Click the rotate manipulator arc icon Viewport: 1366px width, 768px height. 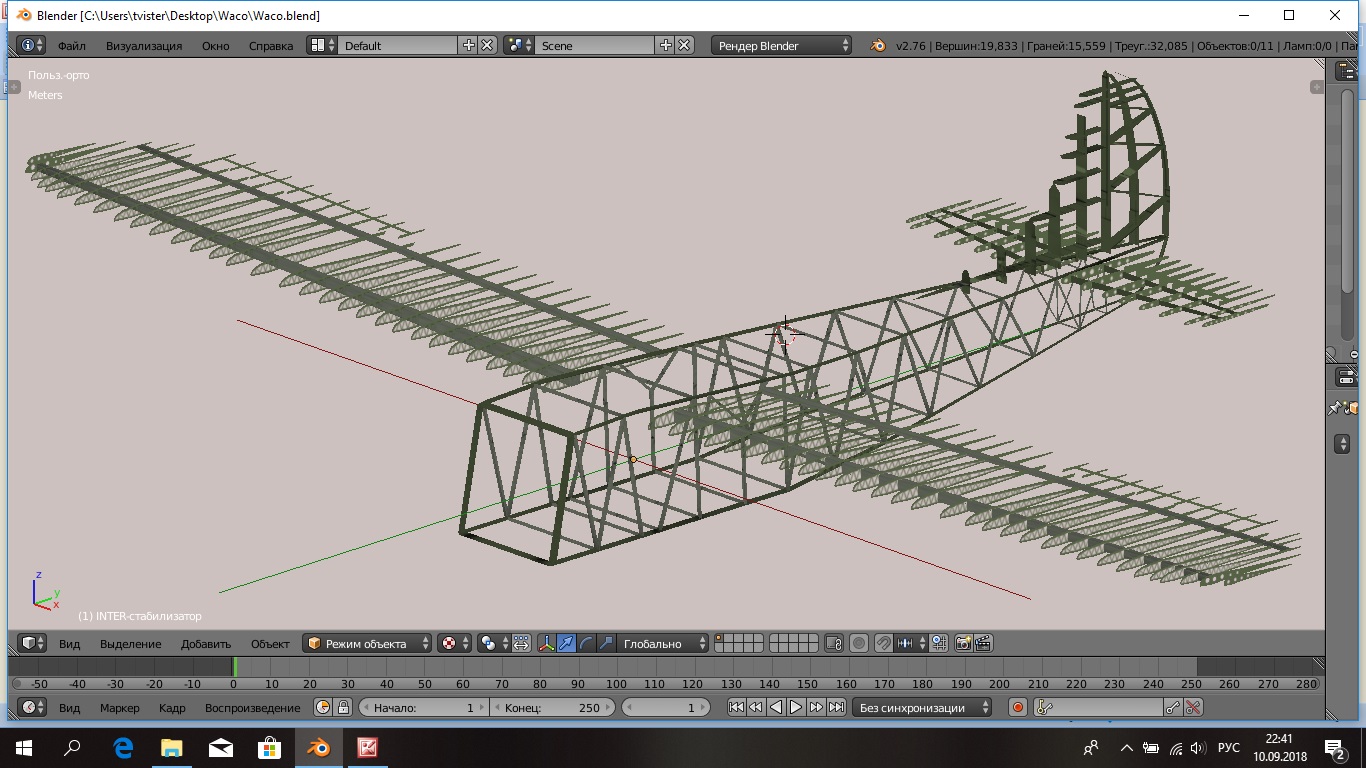(586, 643)
